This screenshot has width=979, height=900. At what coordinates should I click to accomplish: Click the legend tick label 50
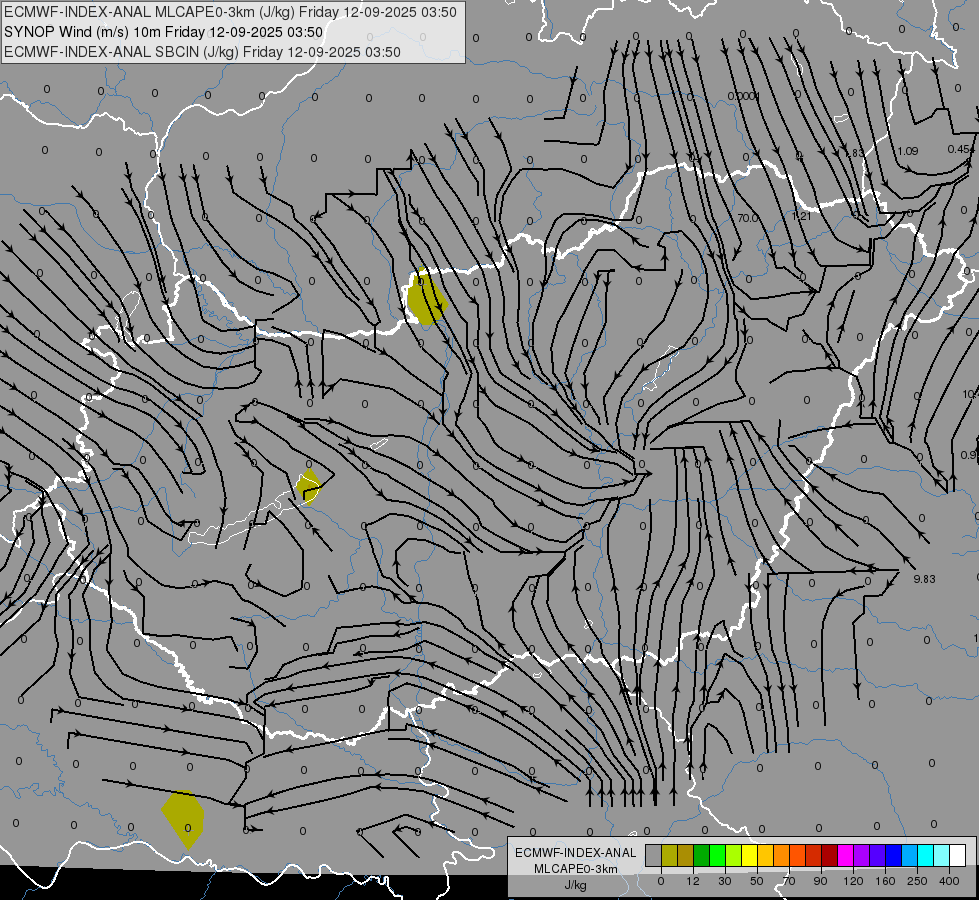pos(757,881)
